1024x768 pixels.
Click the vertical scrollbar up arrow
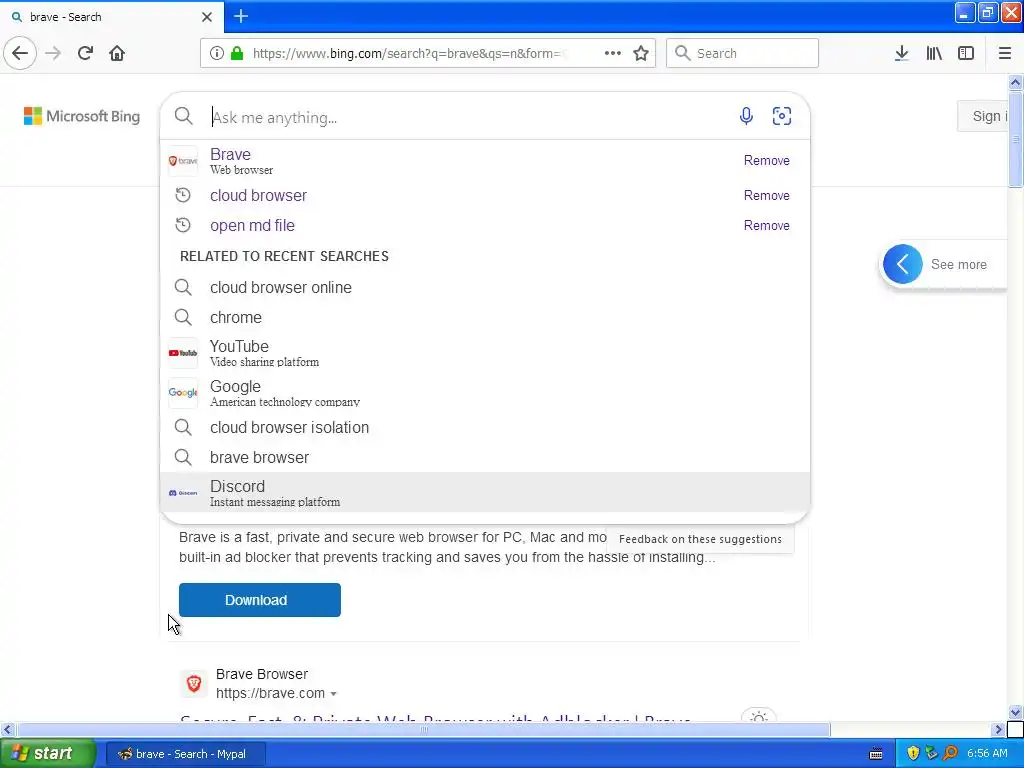1016,82
